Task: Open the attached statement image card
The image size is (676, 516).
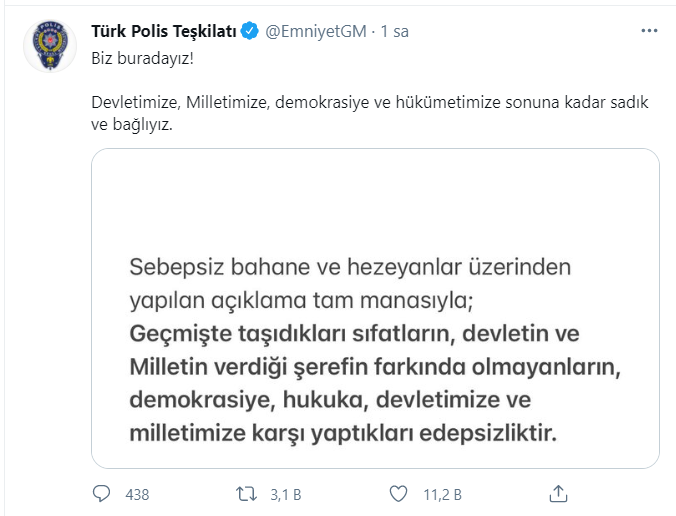Action: click(x=375, y=308)
